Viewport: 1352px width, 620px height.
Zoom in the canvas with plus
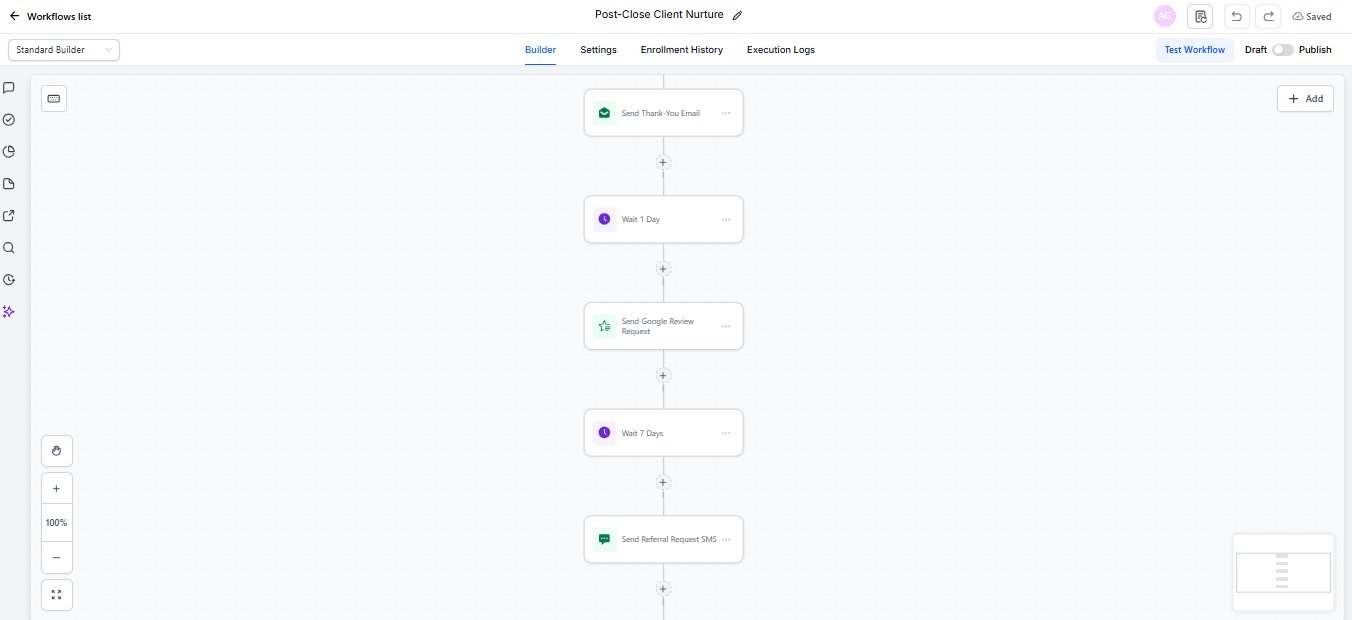pyautogui.click(x=57, y=489)
